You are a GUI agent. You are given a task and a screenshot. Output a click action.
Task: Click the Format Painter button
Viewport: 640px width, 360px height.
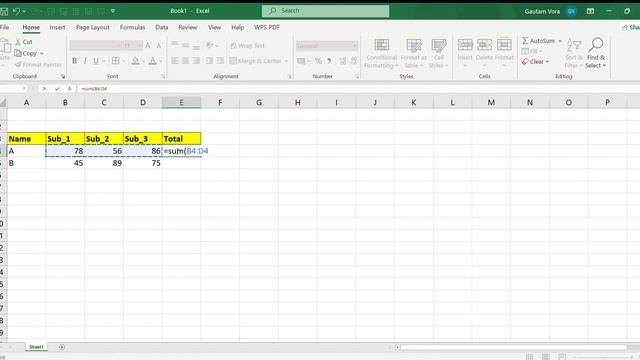click(38, 64)
